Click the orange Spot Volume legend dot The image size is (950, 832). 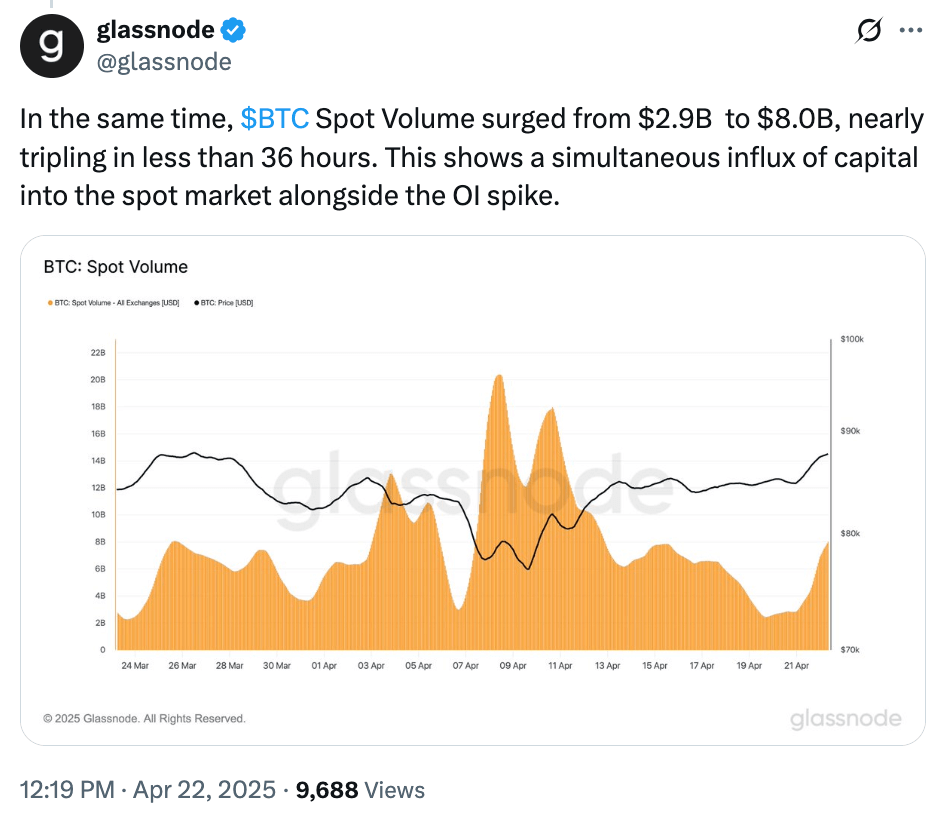point(49,302)
